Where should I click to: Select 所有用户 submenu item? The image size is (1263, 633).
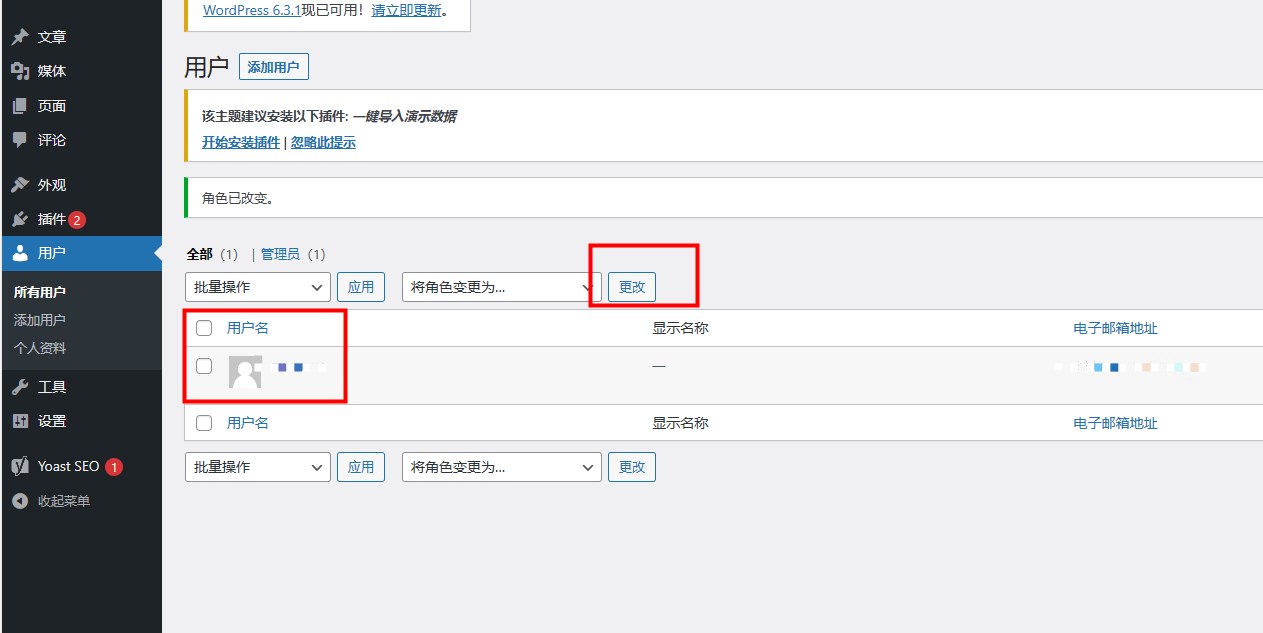[40, 292]
